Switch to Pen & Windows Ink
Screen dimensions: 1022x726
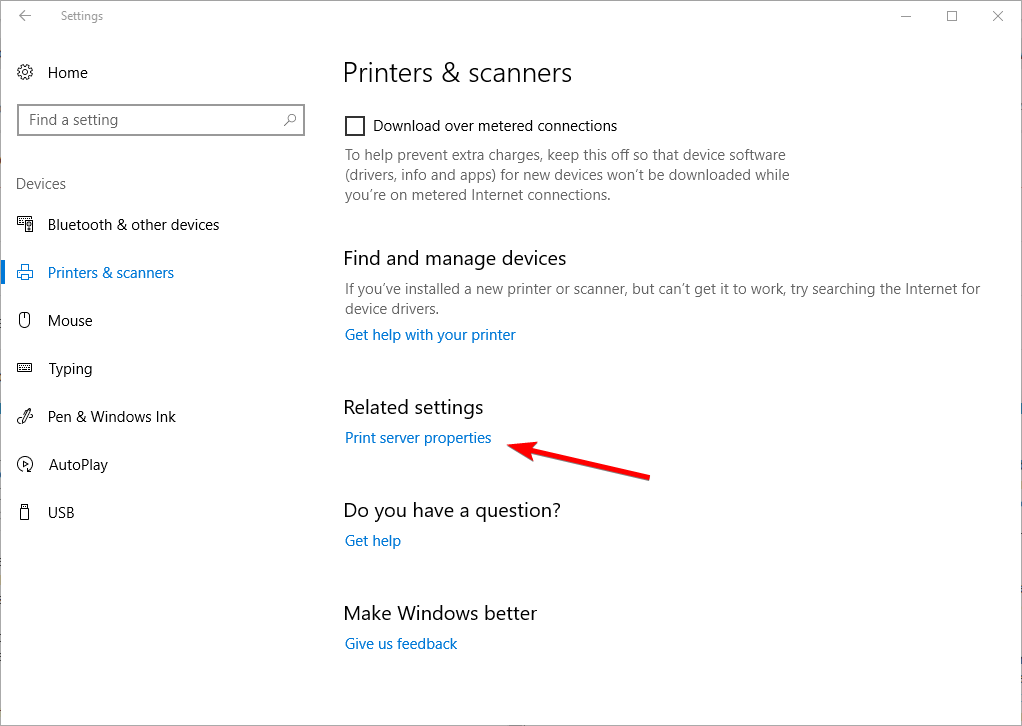click(111, 416)
